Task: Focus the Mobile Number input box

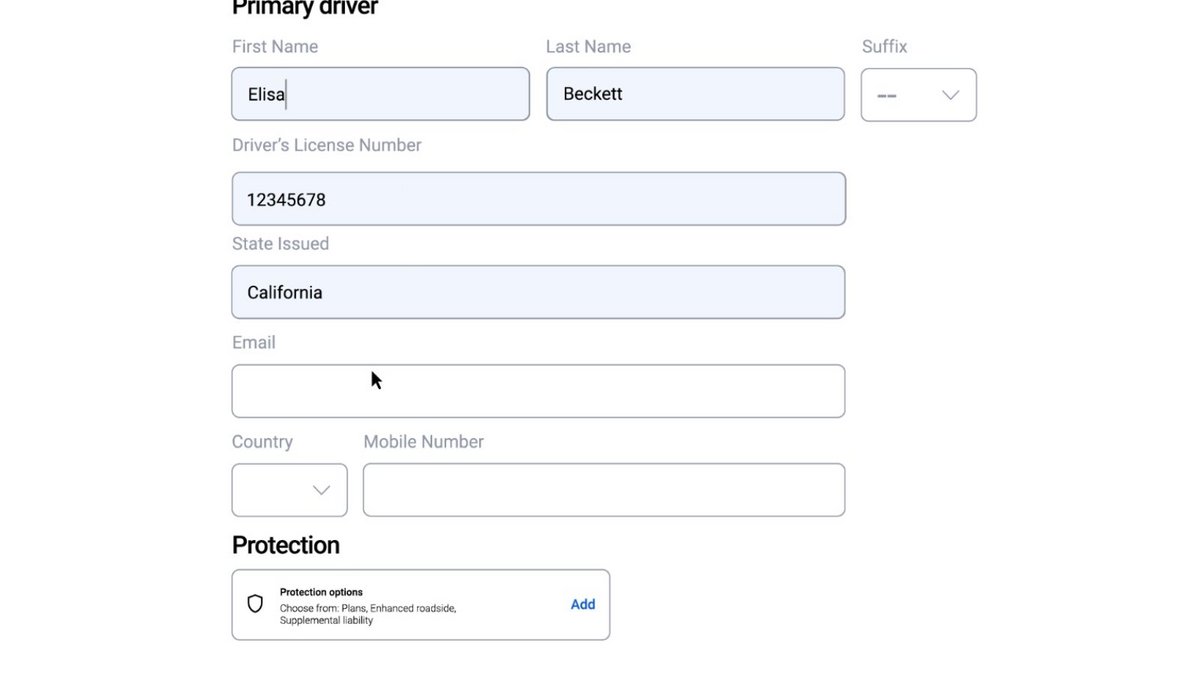Action: 603,490
